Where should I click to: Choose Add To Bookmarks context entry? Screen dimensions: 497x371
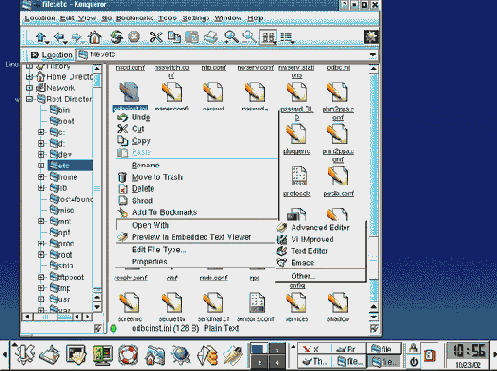pyautogui.click(x=197, y=212)
